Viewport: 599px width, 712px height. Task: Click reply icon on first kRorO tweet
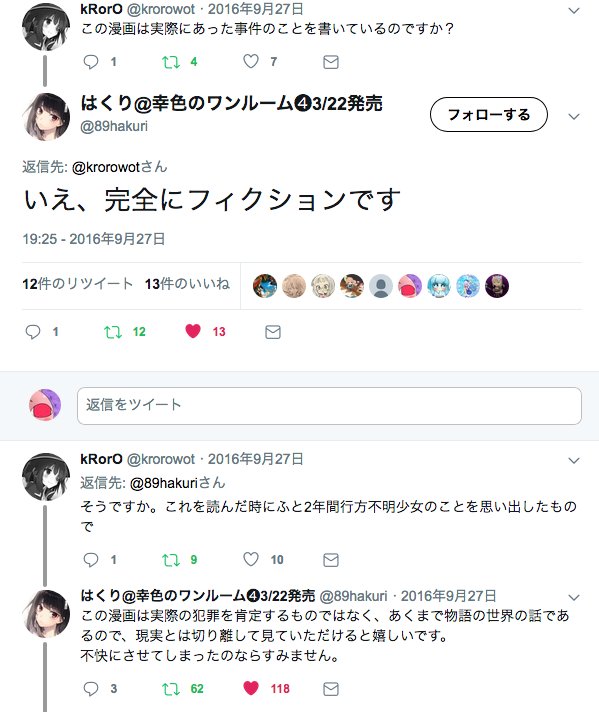pyautogui.click(x=91, y=62)
